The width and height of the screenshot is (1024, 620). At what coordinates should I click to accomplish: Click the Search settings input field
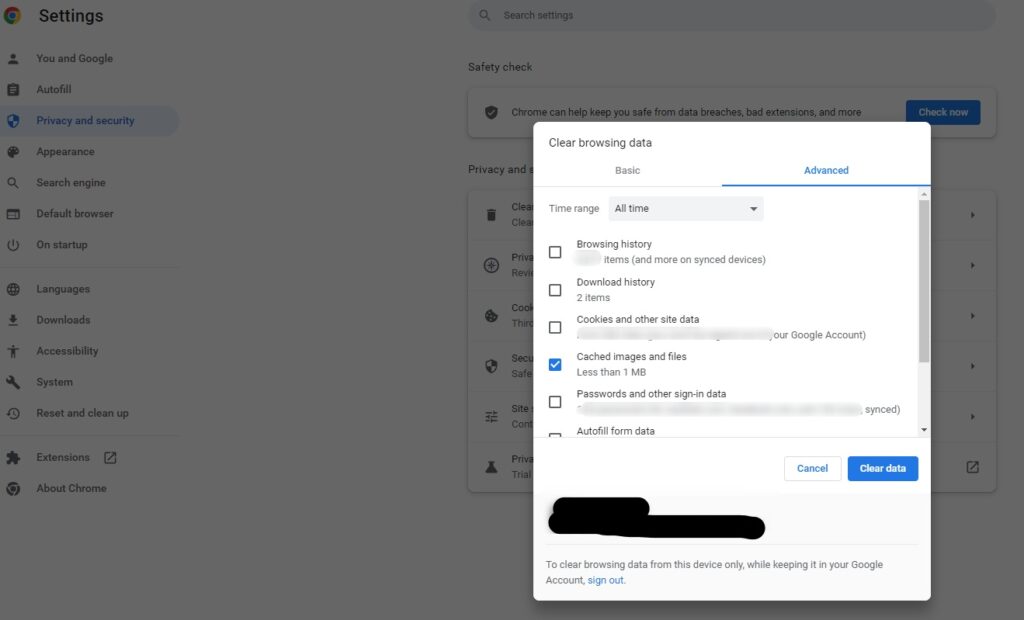740,16
